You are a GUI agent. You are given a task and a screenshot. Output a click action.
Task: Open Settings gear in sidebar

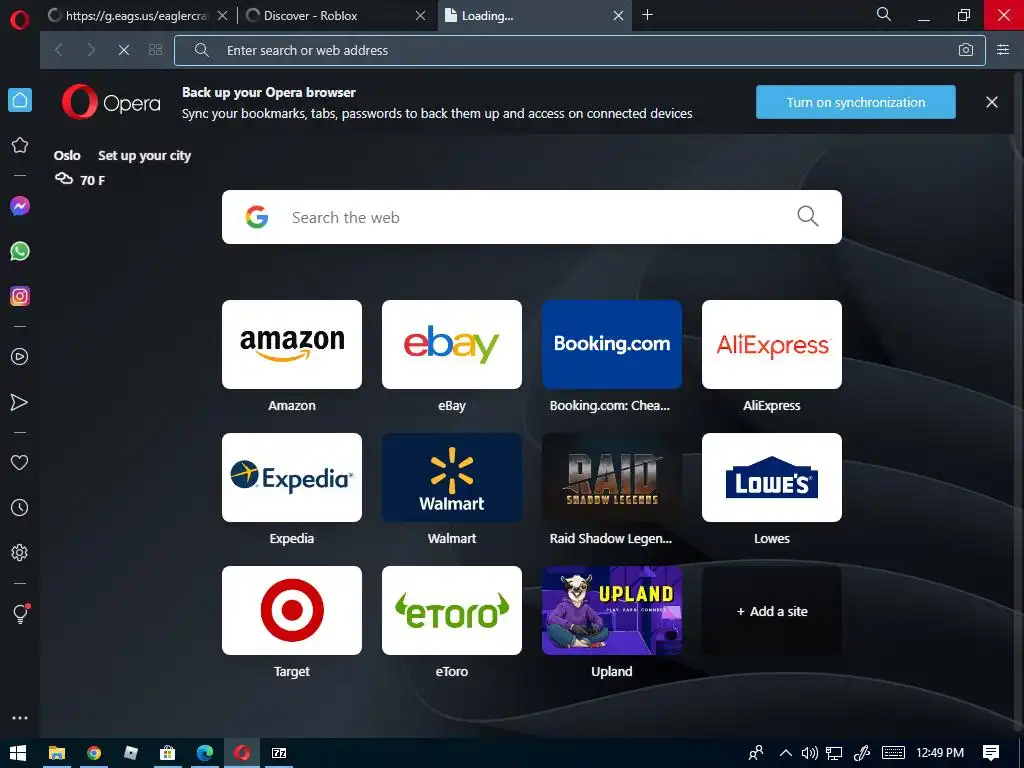[x=20, y=552]
